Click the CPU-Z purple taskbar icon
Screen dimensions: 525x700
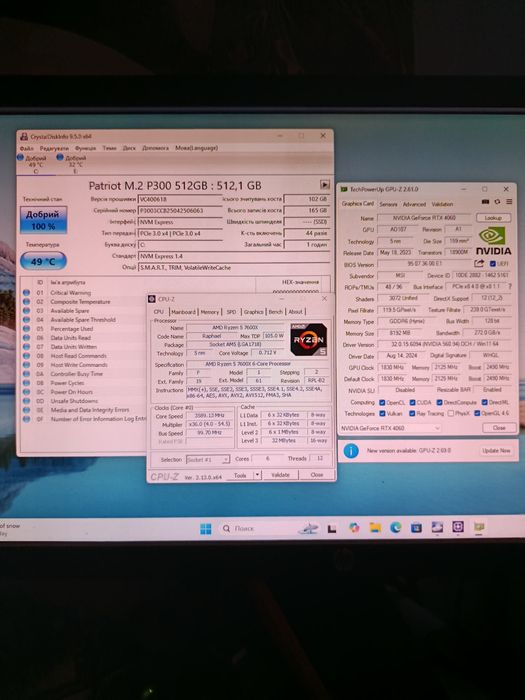coord(458,527)
